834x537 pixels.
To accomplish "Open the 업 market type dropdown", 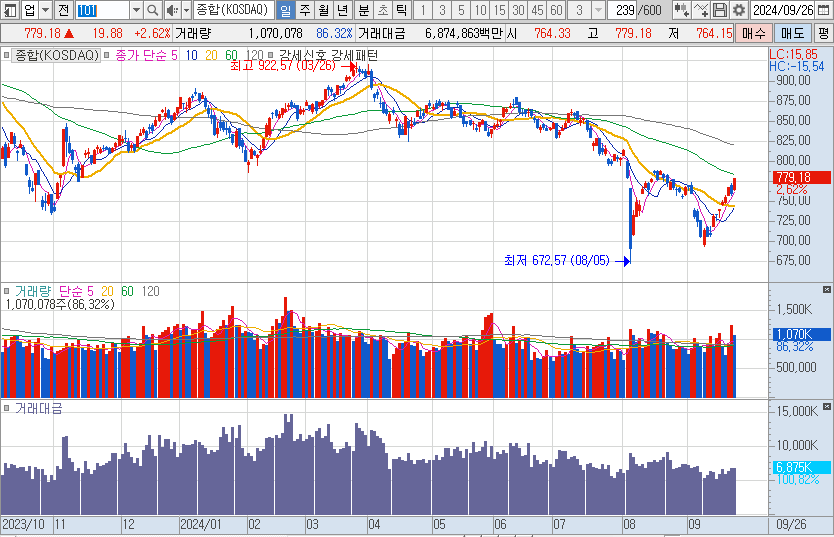I will (46, 10).
